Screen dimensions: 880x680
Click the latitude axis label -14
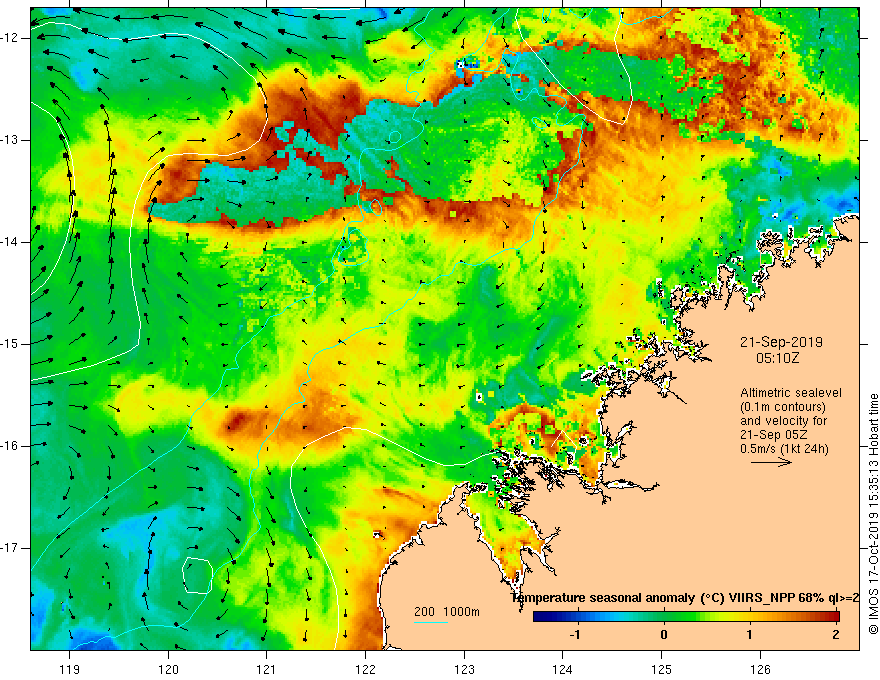(10, 242)
